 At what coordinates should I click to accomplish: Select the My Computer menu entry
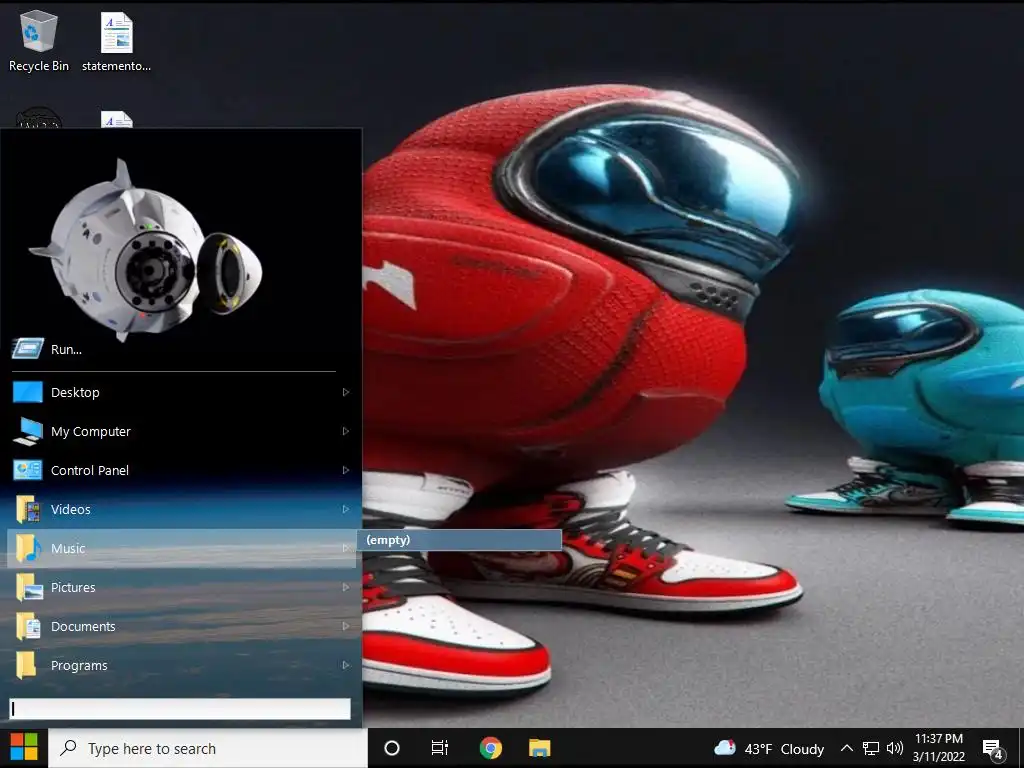[181, 431]
